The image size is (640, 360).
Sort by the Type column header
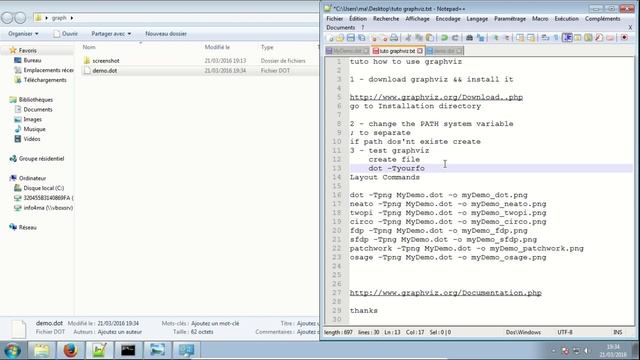(x=267, y=47)
